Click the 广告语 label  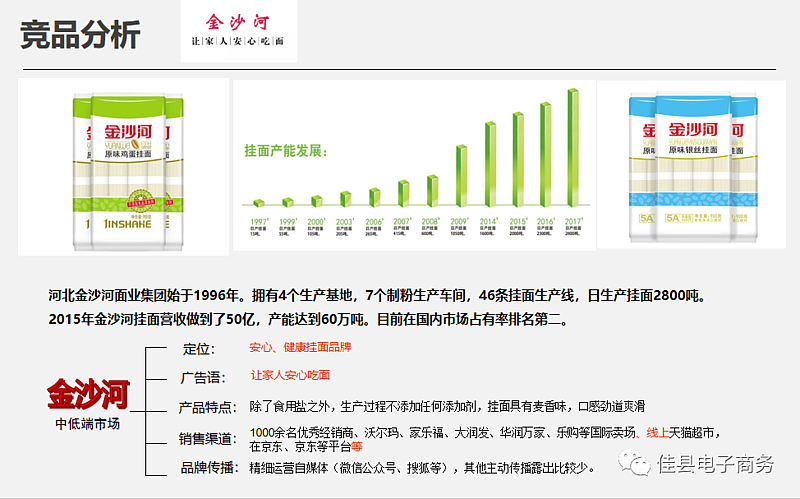[x=203, y=378]
